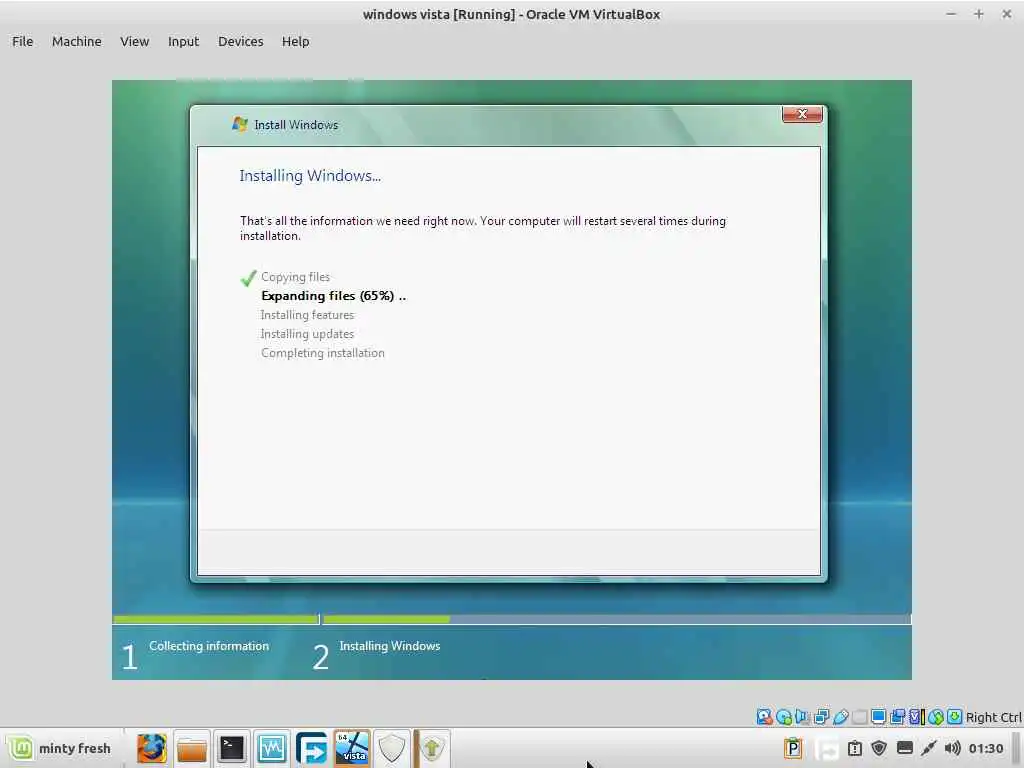Open the minty fresh Mint menu
Viewport: 1024px width, 768px height.
point(59,748)
